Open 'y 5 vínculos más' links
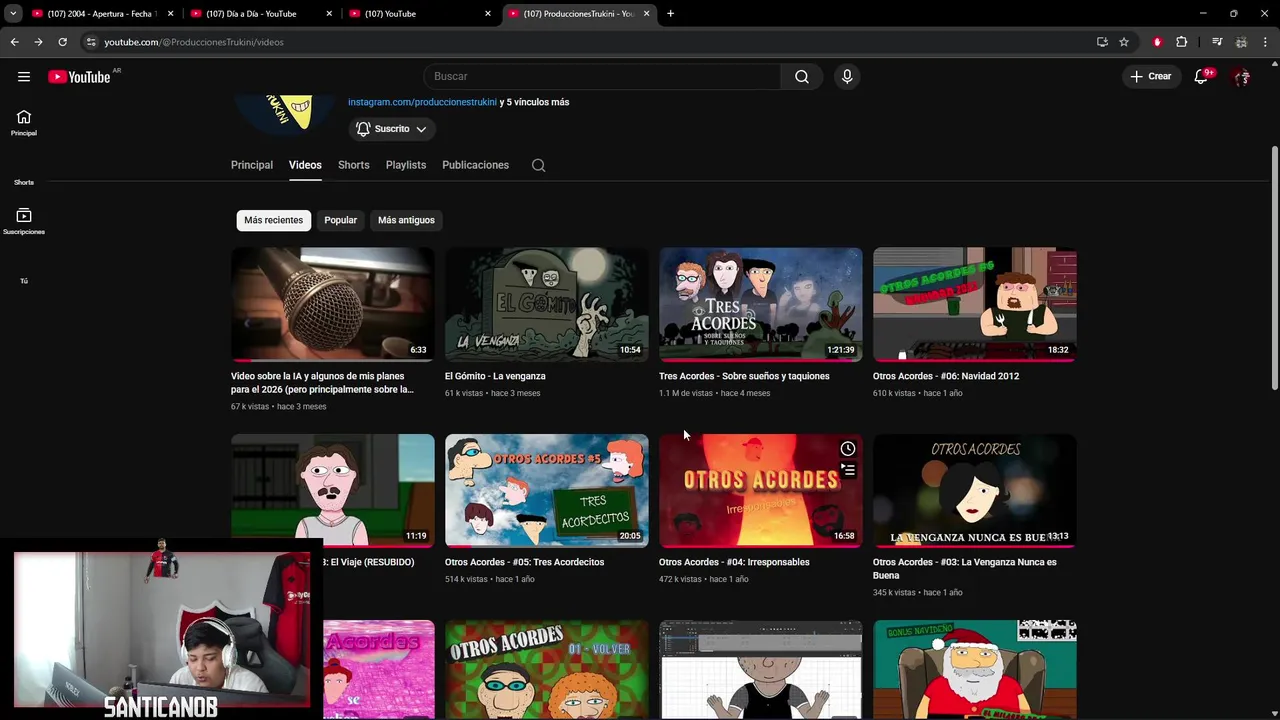The image size is (1280, 720). (534, 102)
